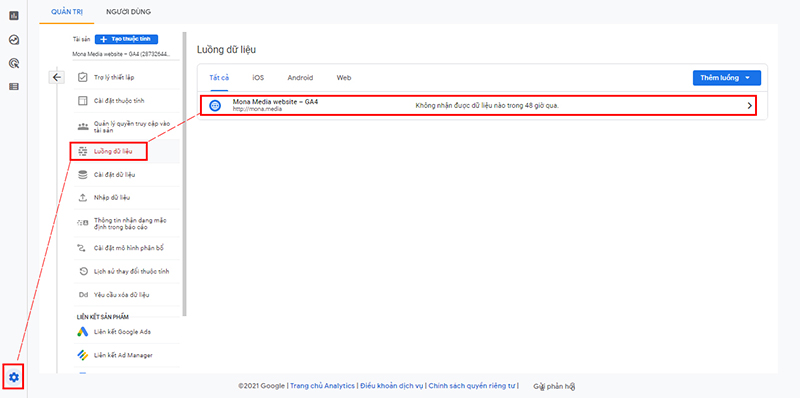Select the Android stream filter tab
800x398 pixels.
(300, 78)
